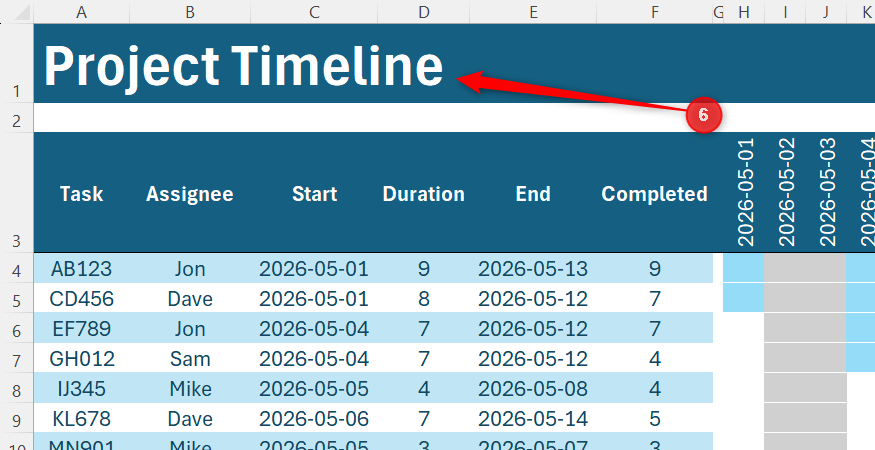Select column J header
Viewport: 875px width, 450px height.
826,12
